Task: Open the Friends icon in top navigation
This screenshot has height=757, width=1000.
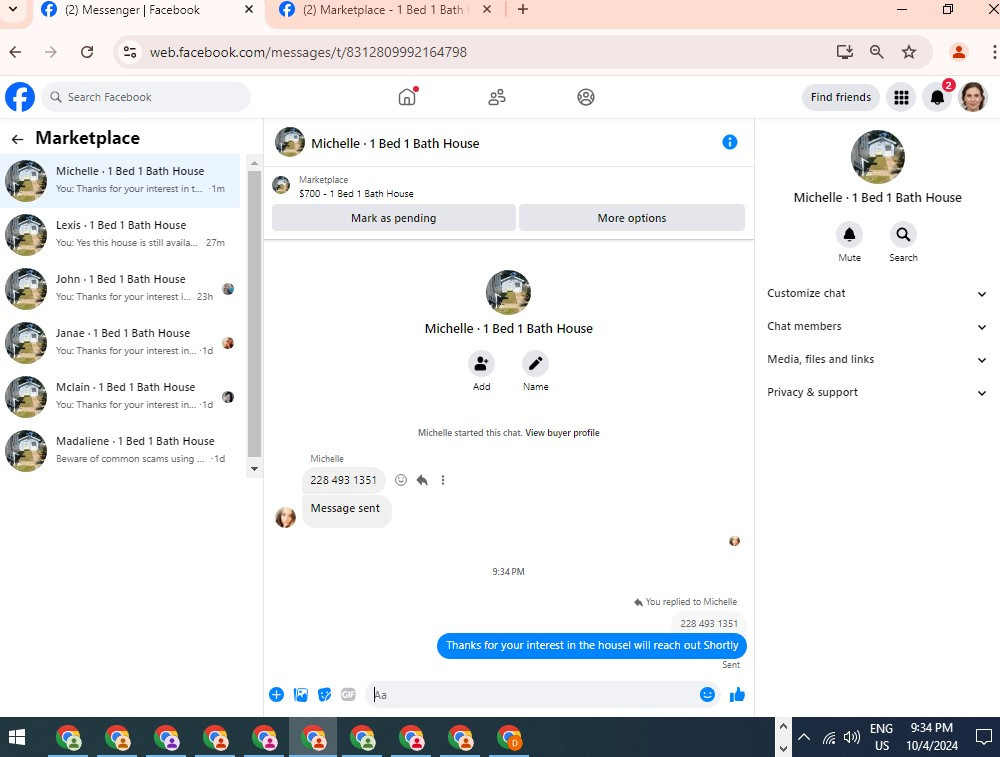Action: [x=497, y=97]
